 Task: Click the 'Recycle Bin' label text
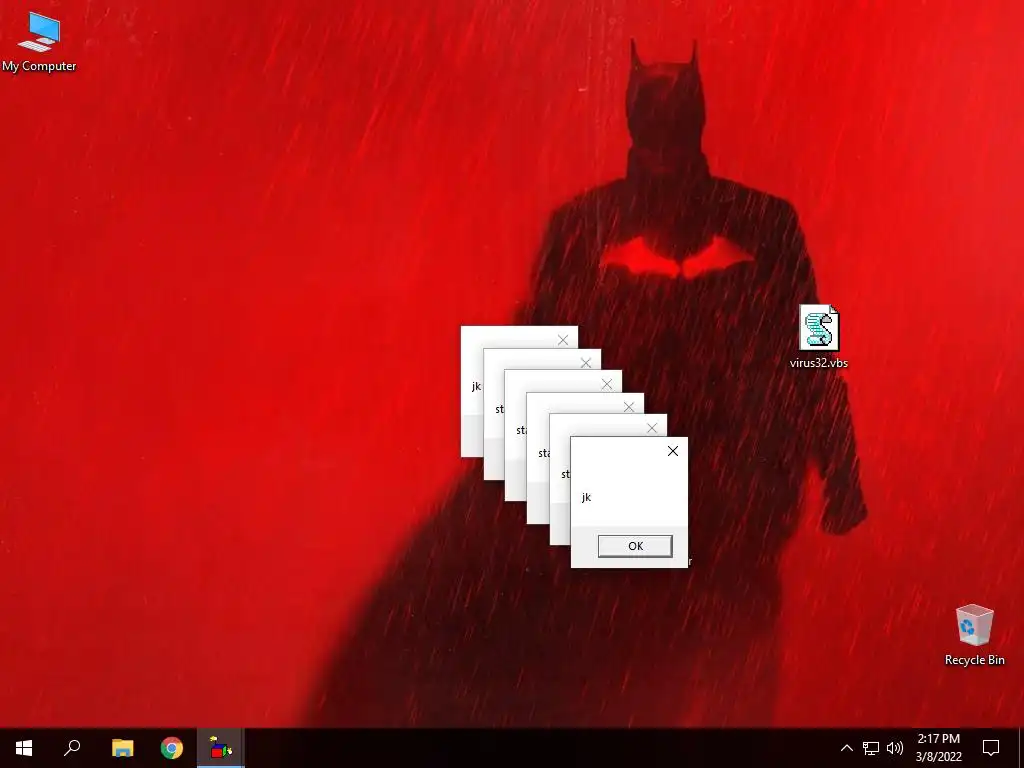click(x=974, y=660)
